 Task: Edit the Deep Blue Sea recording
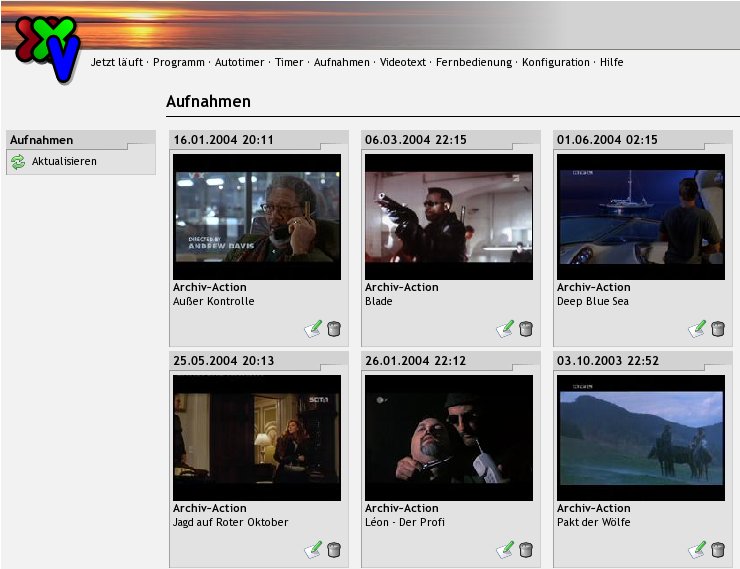697,328
